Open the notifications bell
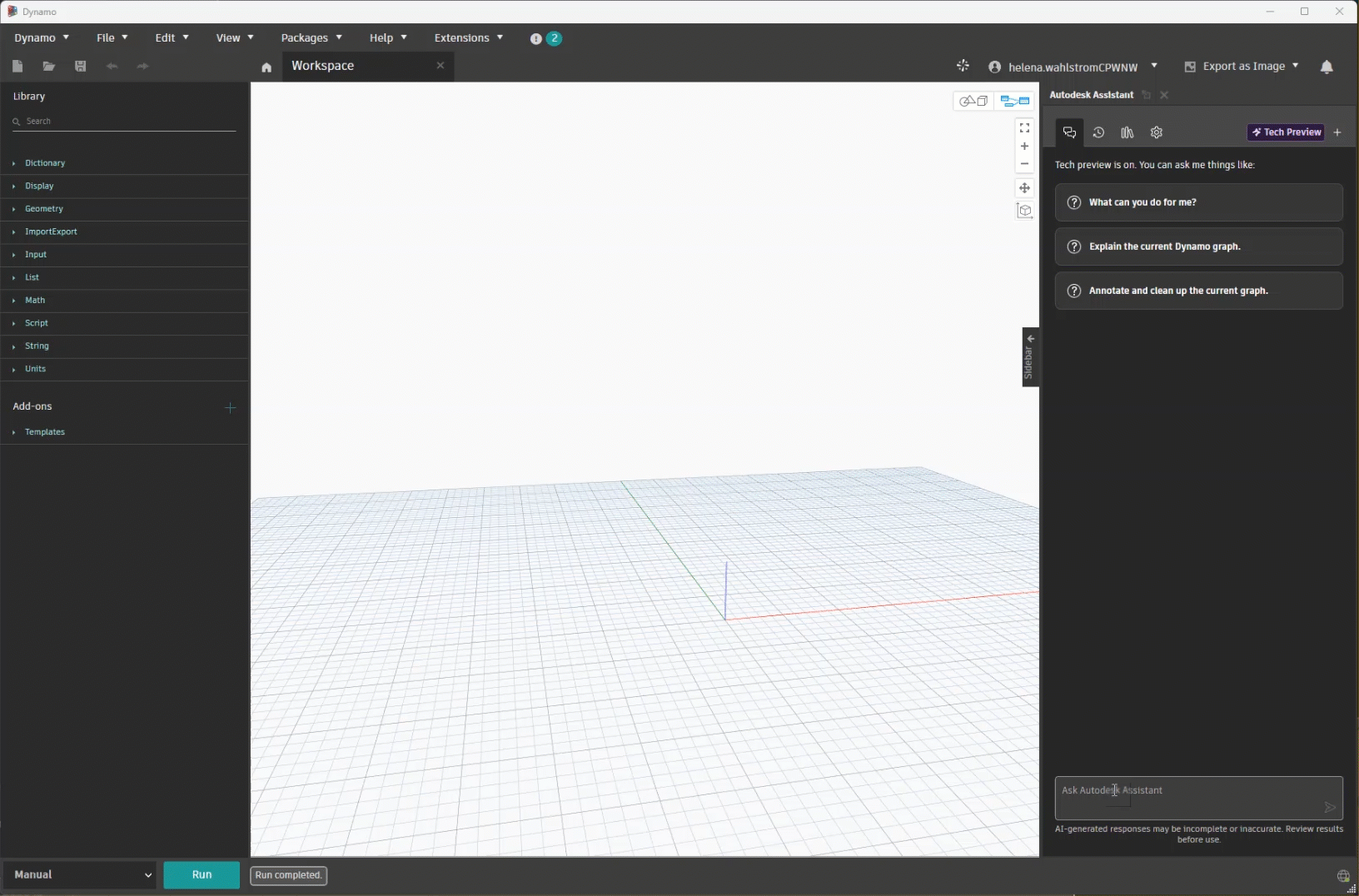Image resolution: width=1359 pixels, height=896 pixels. pos(1327,67)
